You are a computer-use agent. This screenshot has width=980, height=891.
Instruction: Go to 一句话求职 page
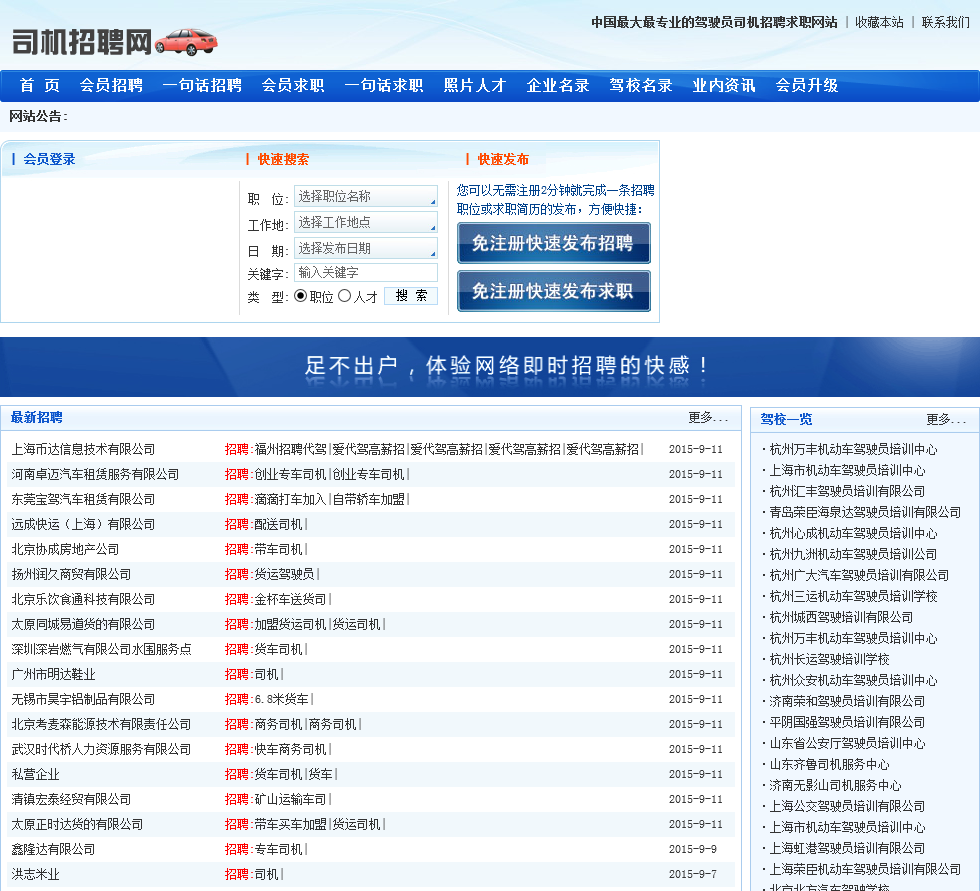point(384,86)
